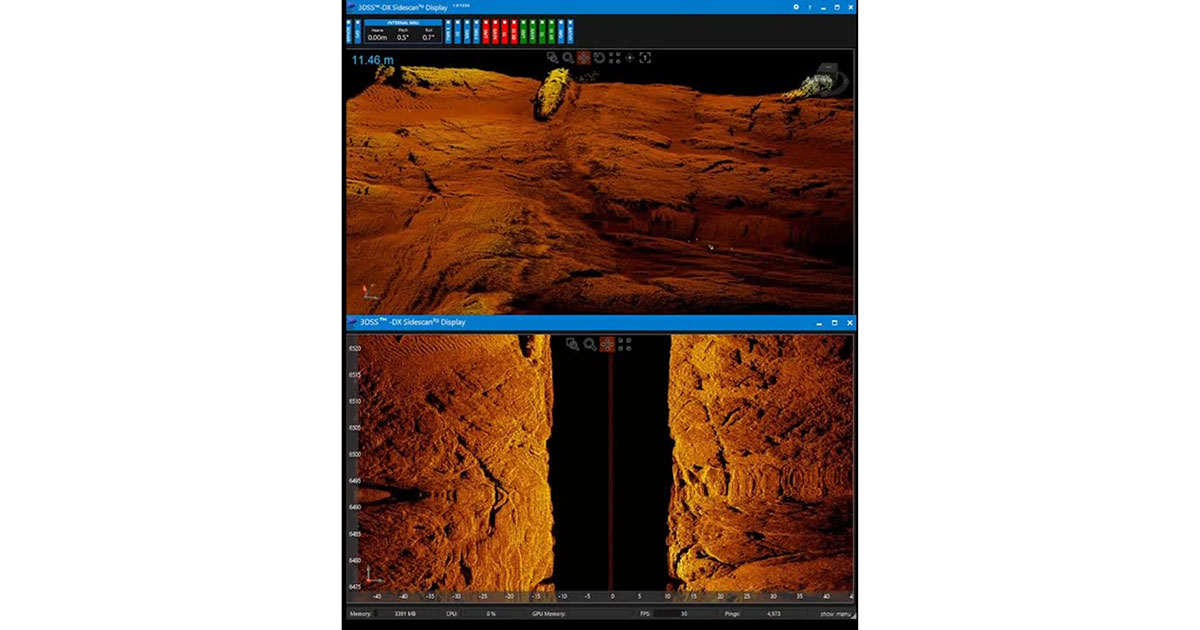Viewport: 1200px width, 630px height.
Task: Click the bracketed frame icon in 3D toolbar
Action: point(645,58)
